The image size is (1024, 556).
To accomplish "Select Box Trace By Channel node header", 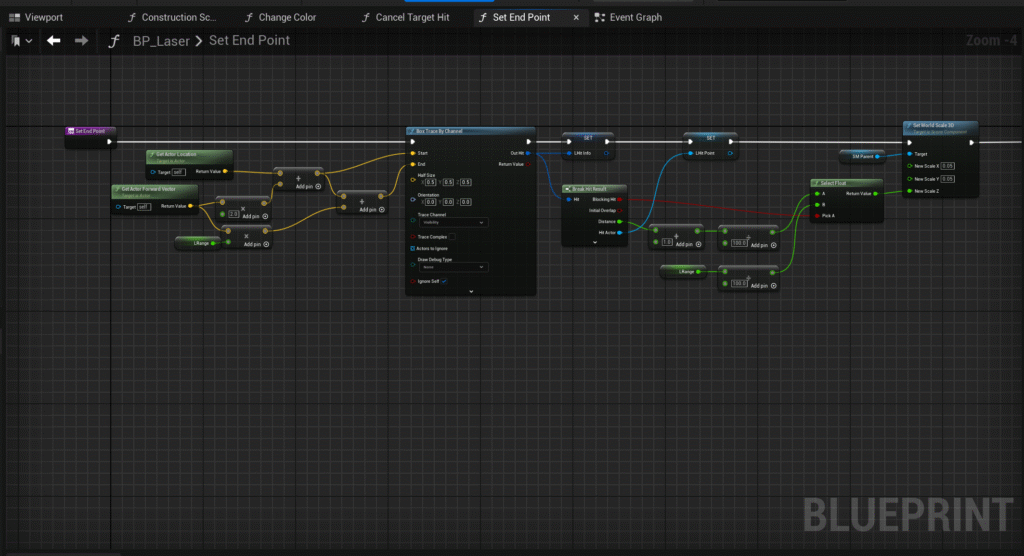I will point(470,131).
